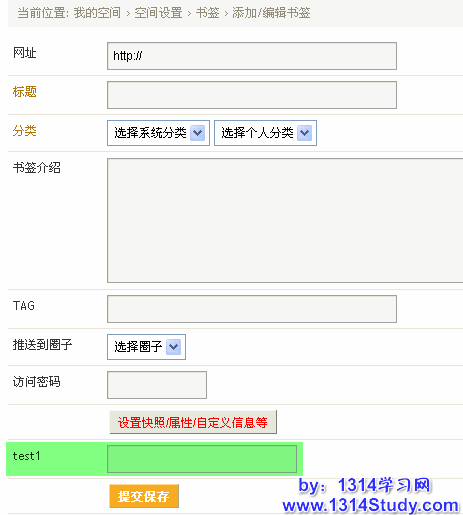Navigate to 书签 breadcrumb link

(207, 13)
